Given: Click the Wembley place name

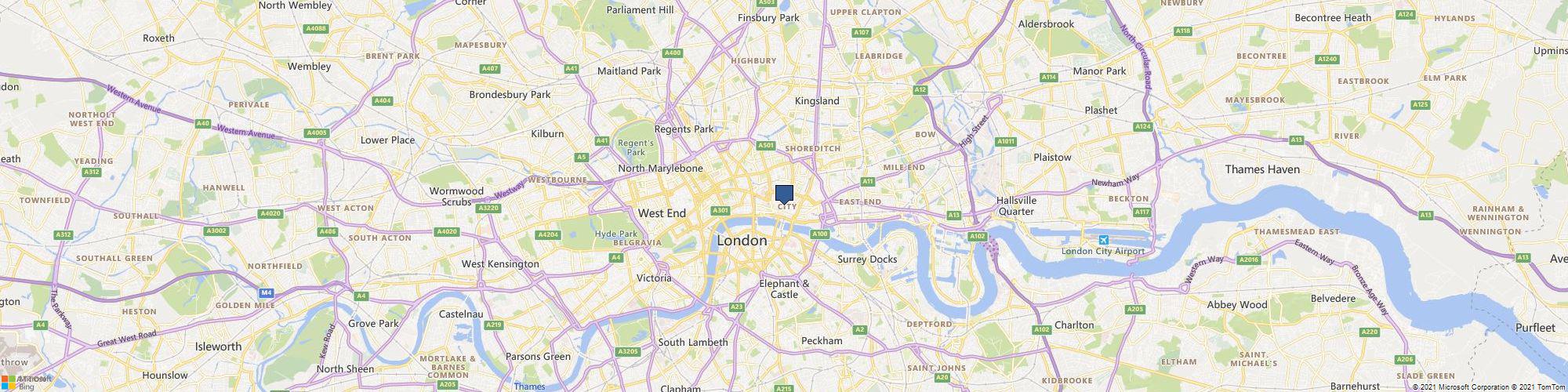Looking at the screenshot, I should pyautogui.click(x=309, y=67).
